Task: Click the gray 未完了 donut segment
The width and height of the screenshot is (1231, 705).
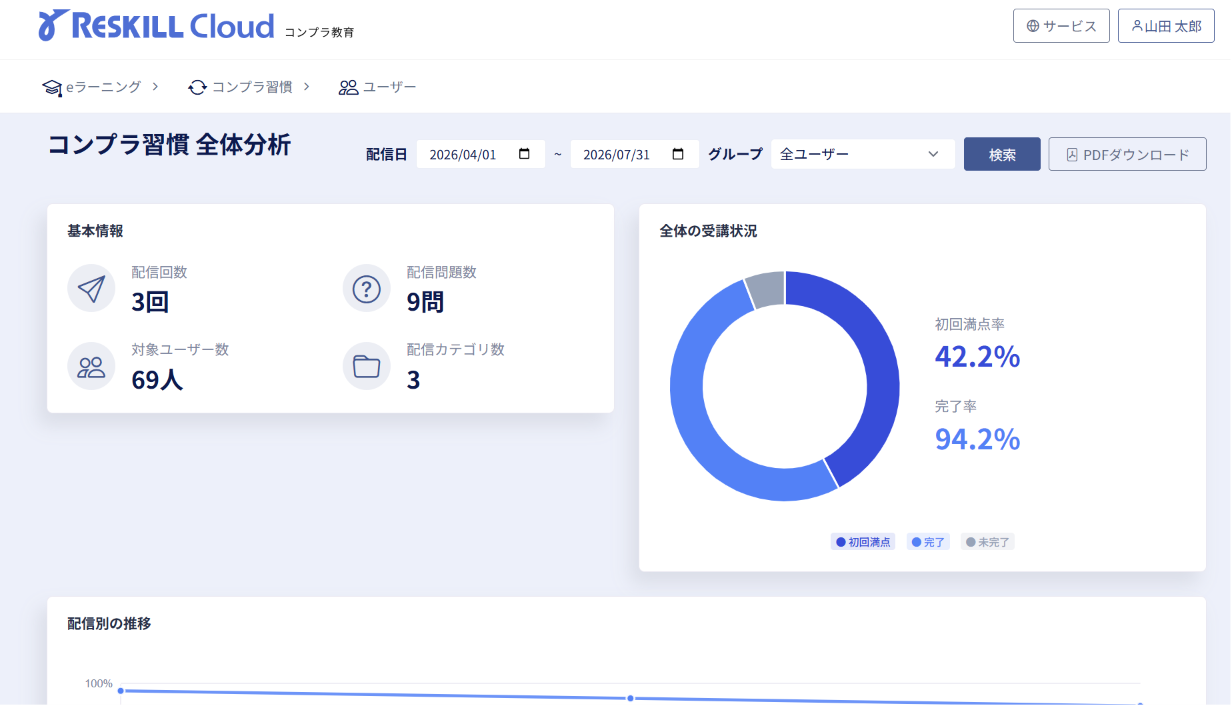Action: 765,288
